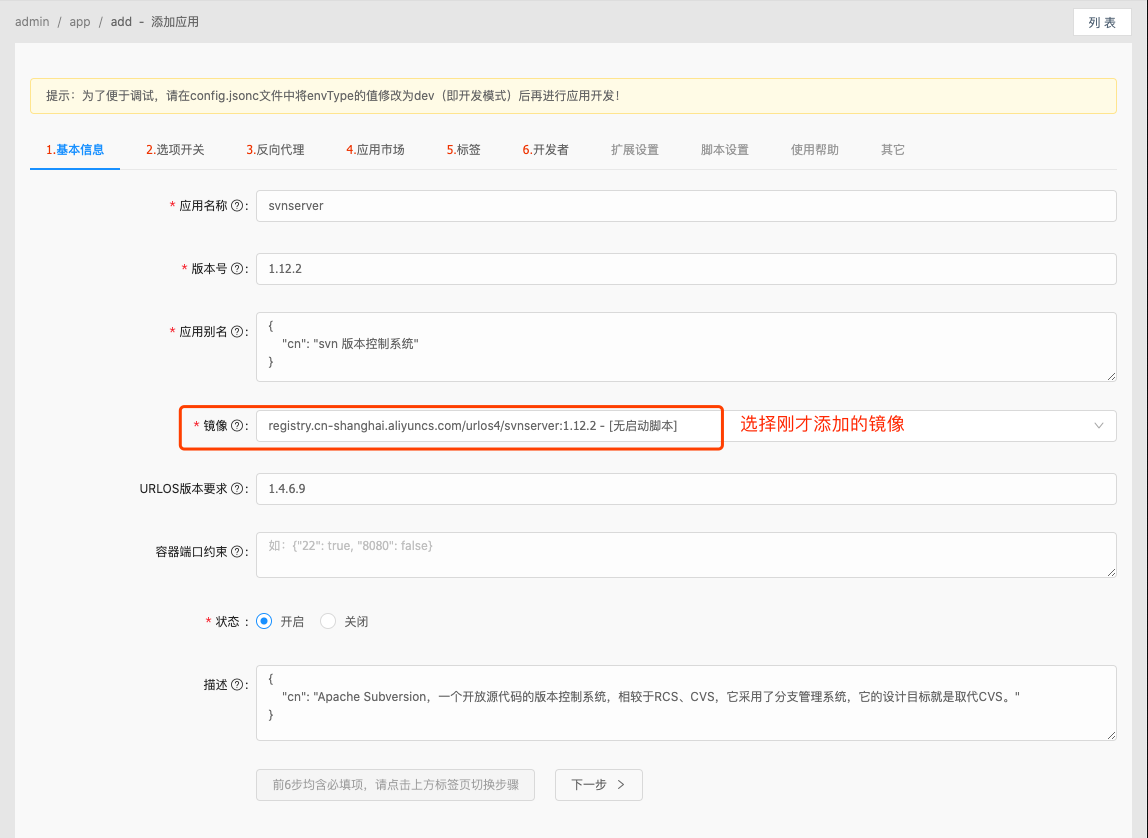Click the yellow config.jsonc hint banner text
The image size is (1148, 838).
(332, 96)
